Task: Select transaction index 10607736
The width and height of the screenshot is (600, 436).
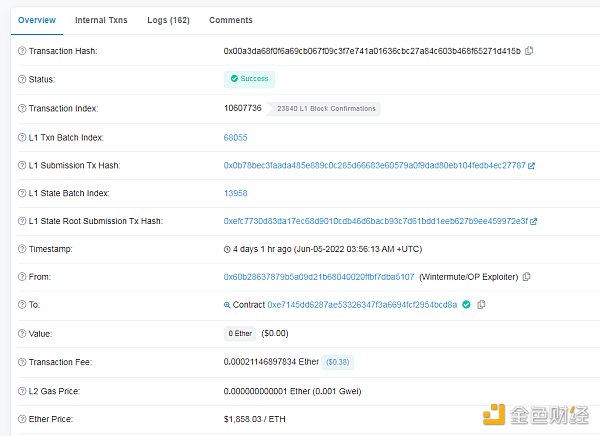Action: (x=243, y=108)
